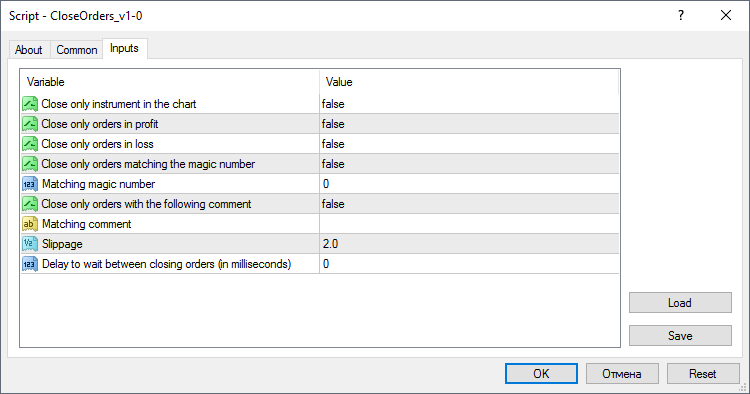Select the Slippage value 2.0 cell
Image resolution: width=750 pixels, height=394 pixels.
[469, 244]
